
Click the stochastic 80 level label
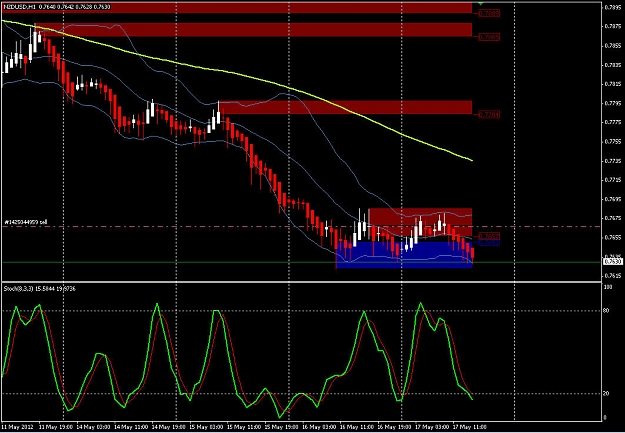click(x=606, y=311)
